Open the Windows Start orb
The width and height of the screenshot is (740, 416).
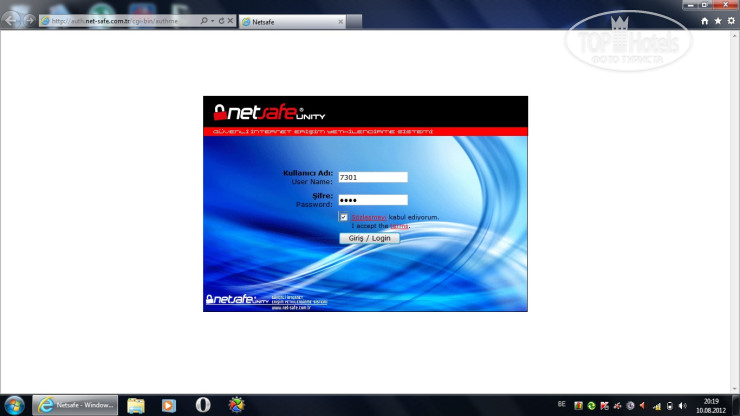coord(14,405)
